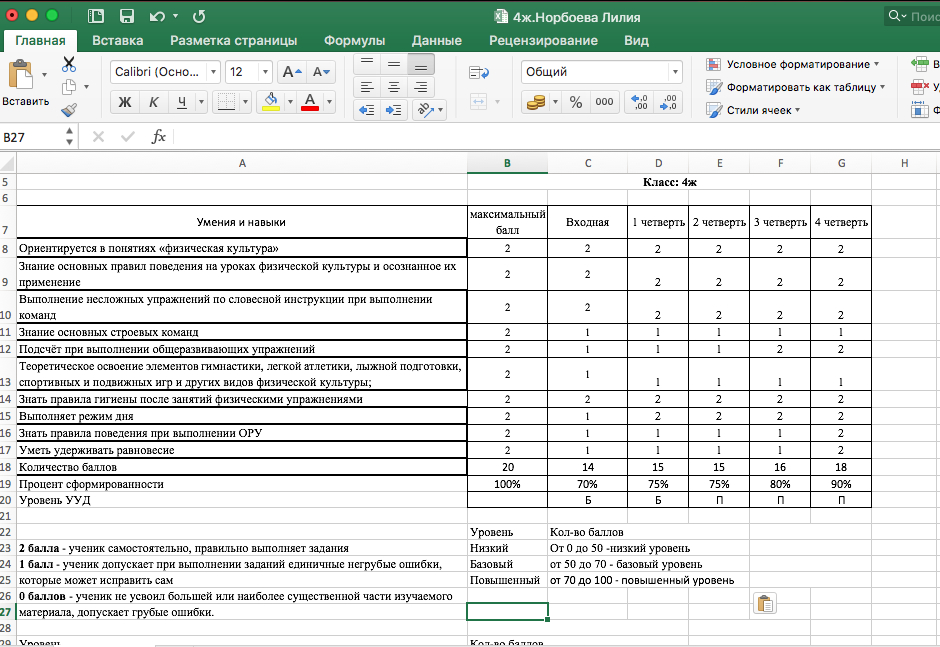The image size is (940, 647).
Task: Expand the paste options arrow
Action: tap(44, 75)
